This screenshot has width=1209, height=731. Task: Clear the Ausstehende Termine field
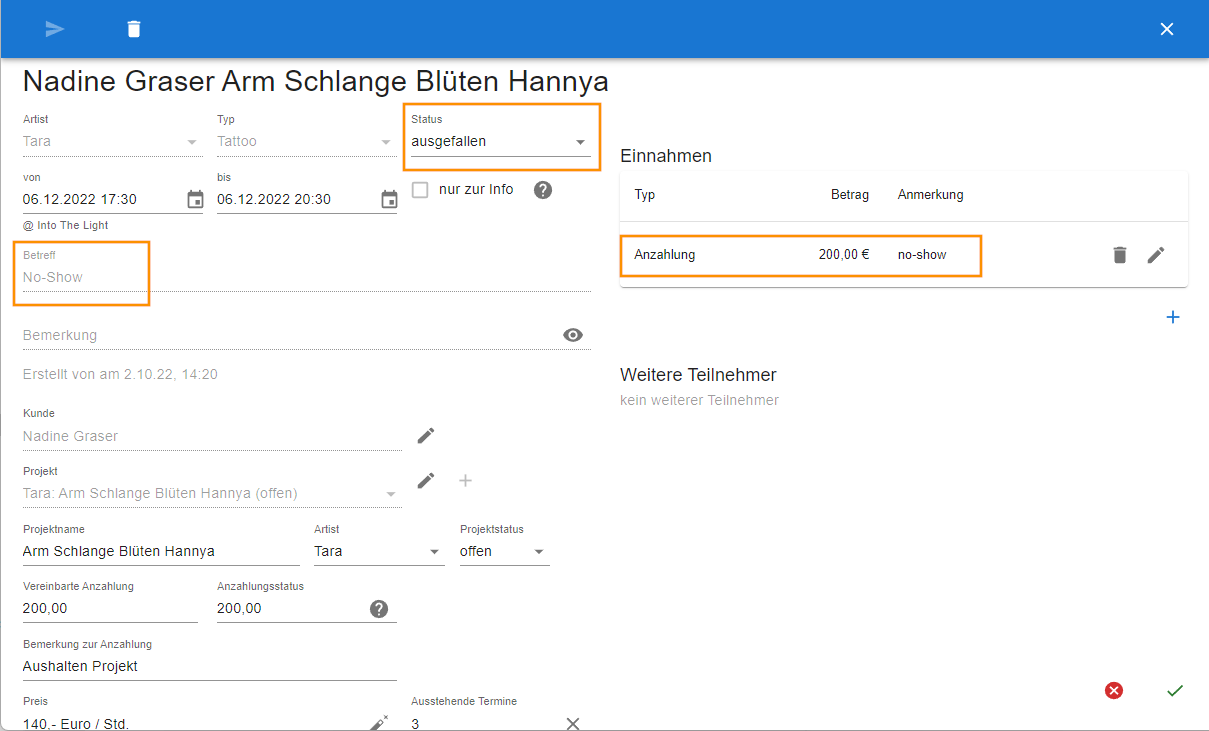[x=573, y=724]
